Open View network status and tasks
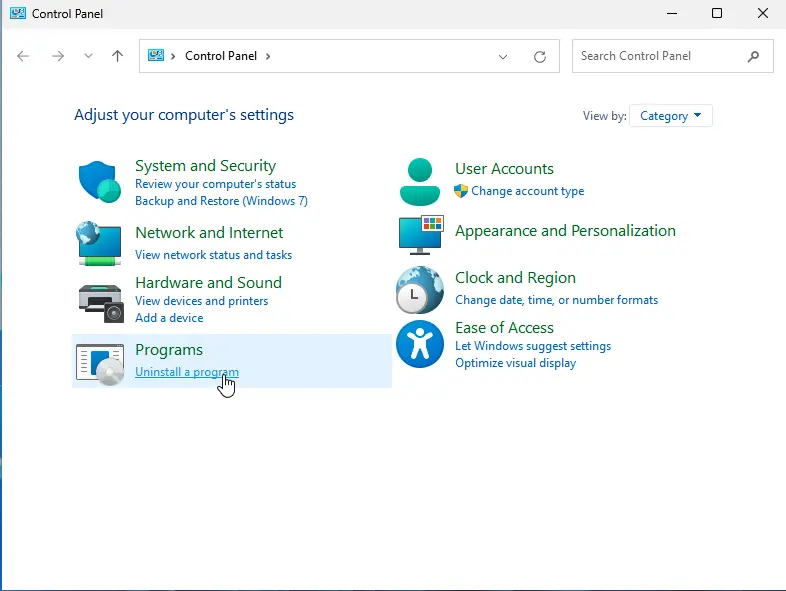 point(213,255)
